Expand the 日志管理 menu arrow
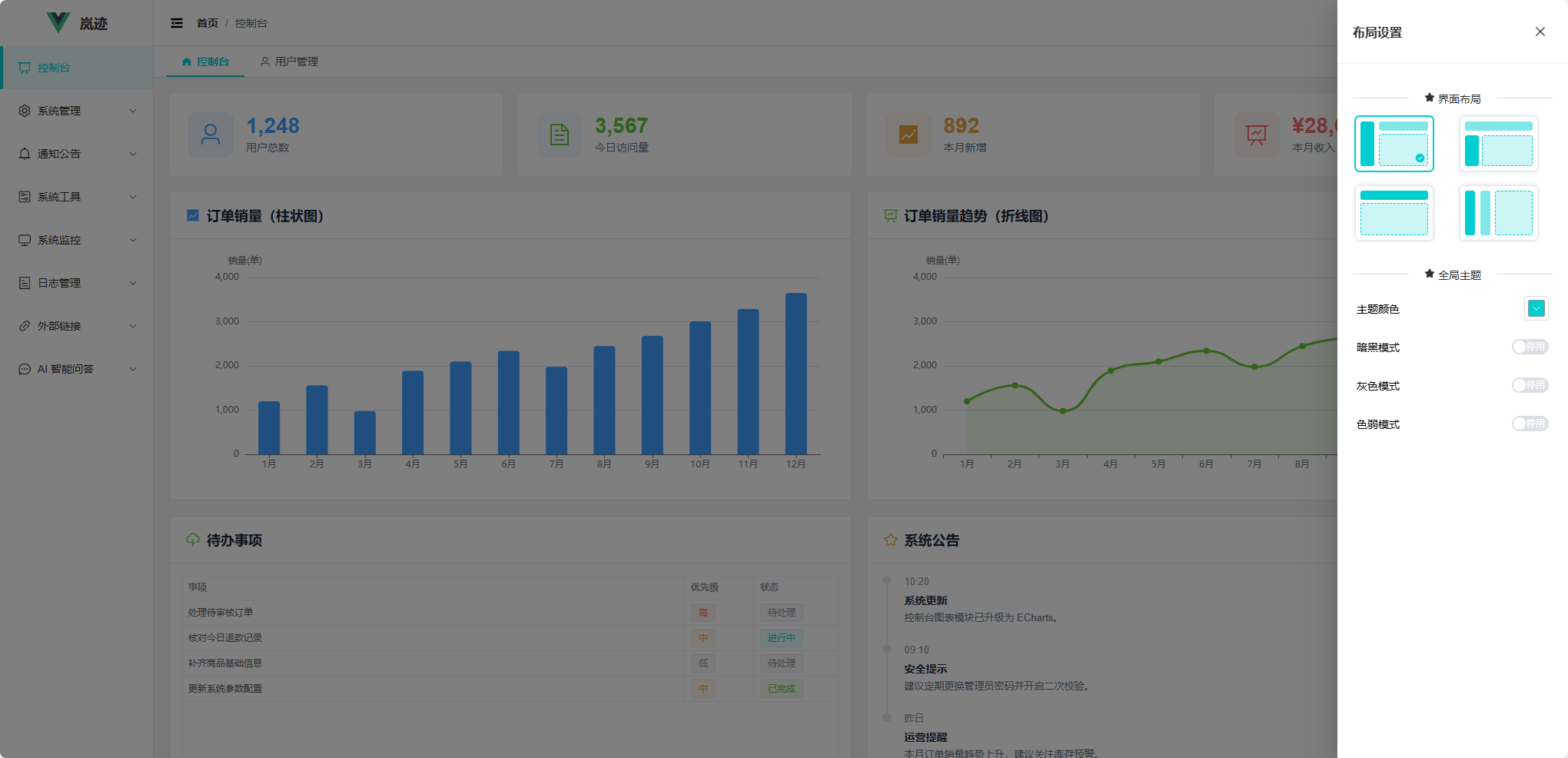 pyautogui.click(x=133, y=283)
